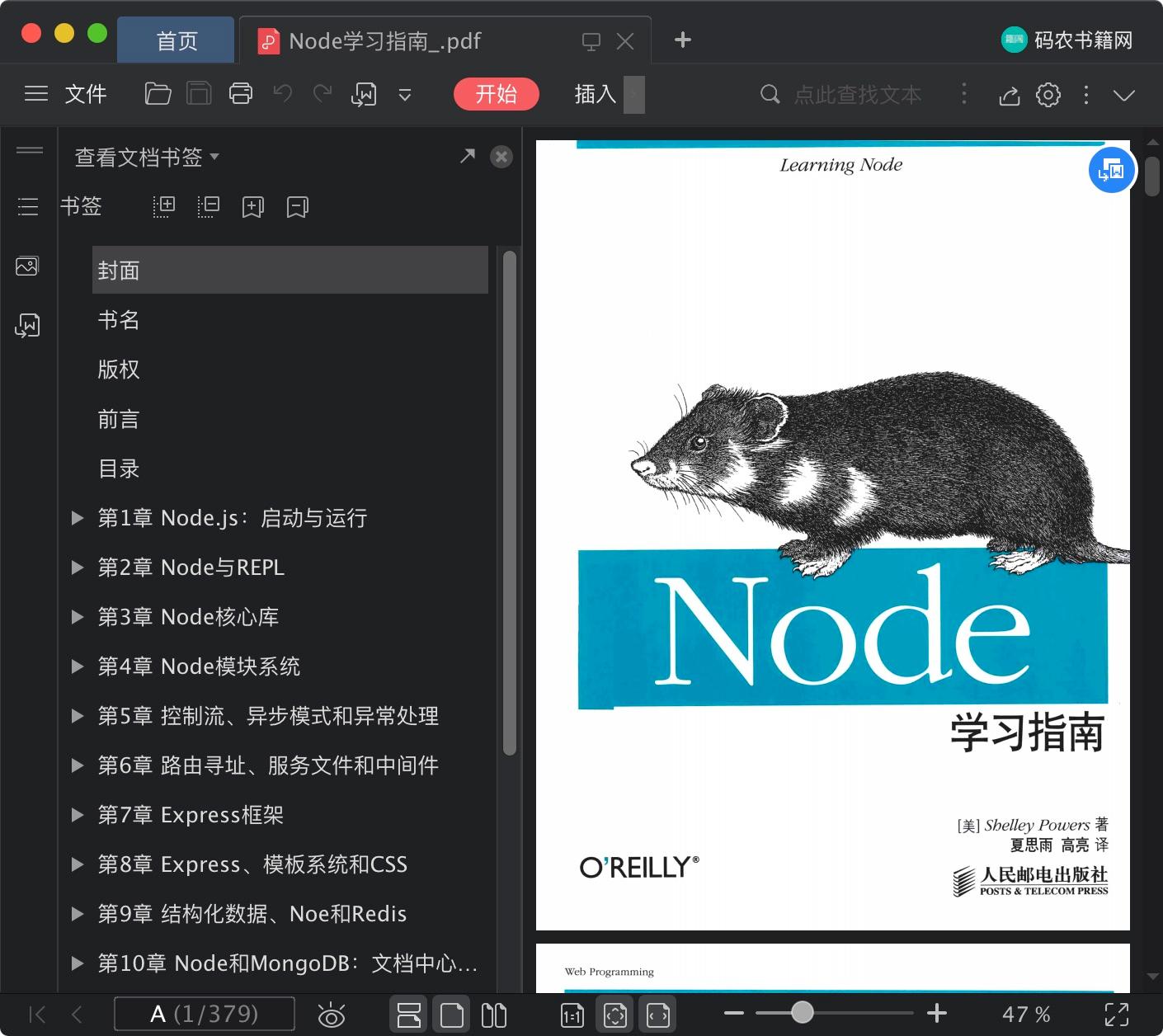
Task: Click the PDF to Word convert toolbar icon
Action: (364, 95)
